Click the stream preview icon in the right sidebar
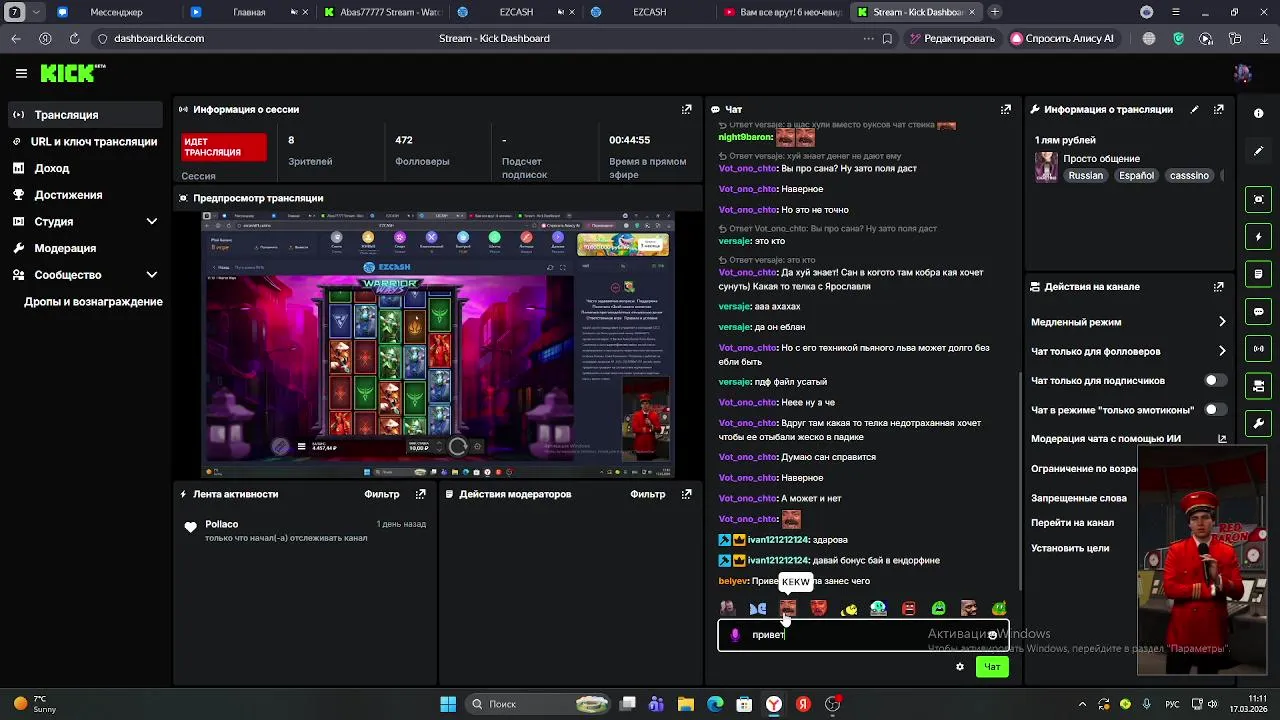This screenshot has height=720, width=1280. click(x=1259, y=199)
